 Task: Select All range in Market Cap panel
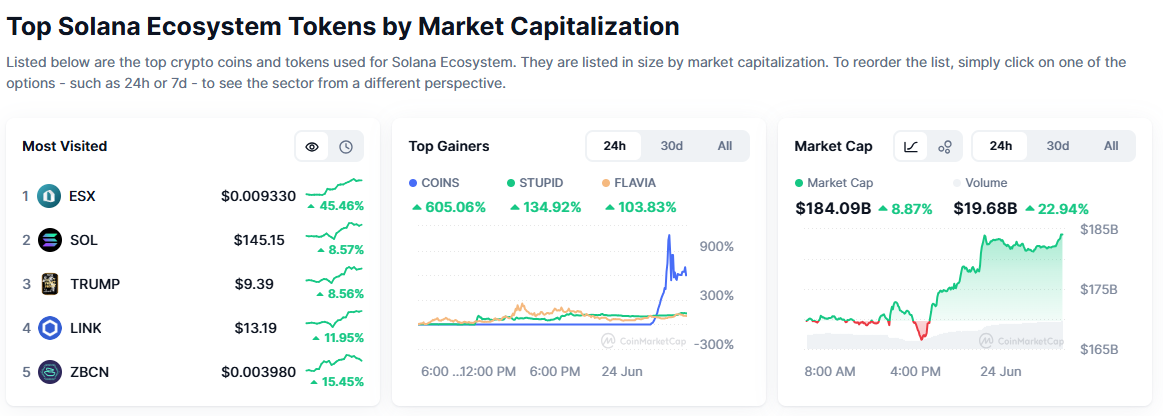(1110, 146)
